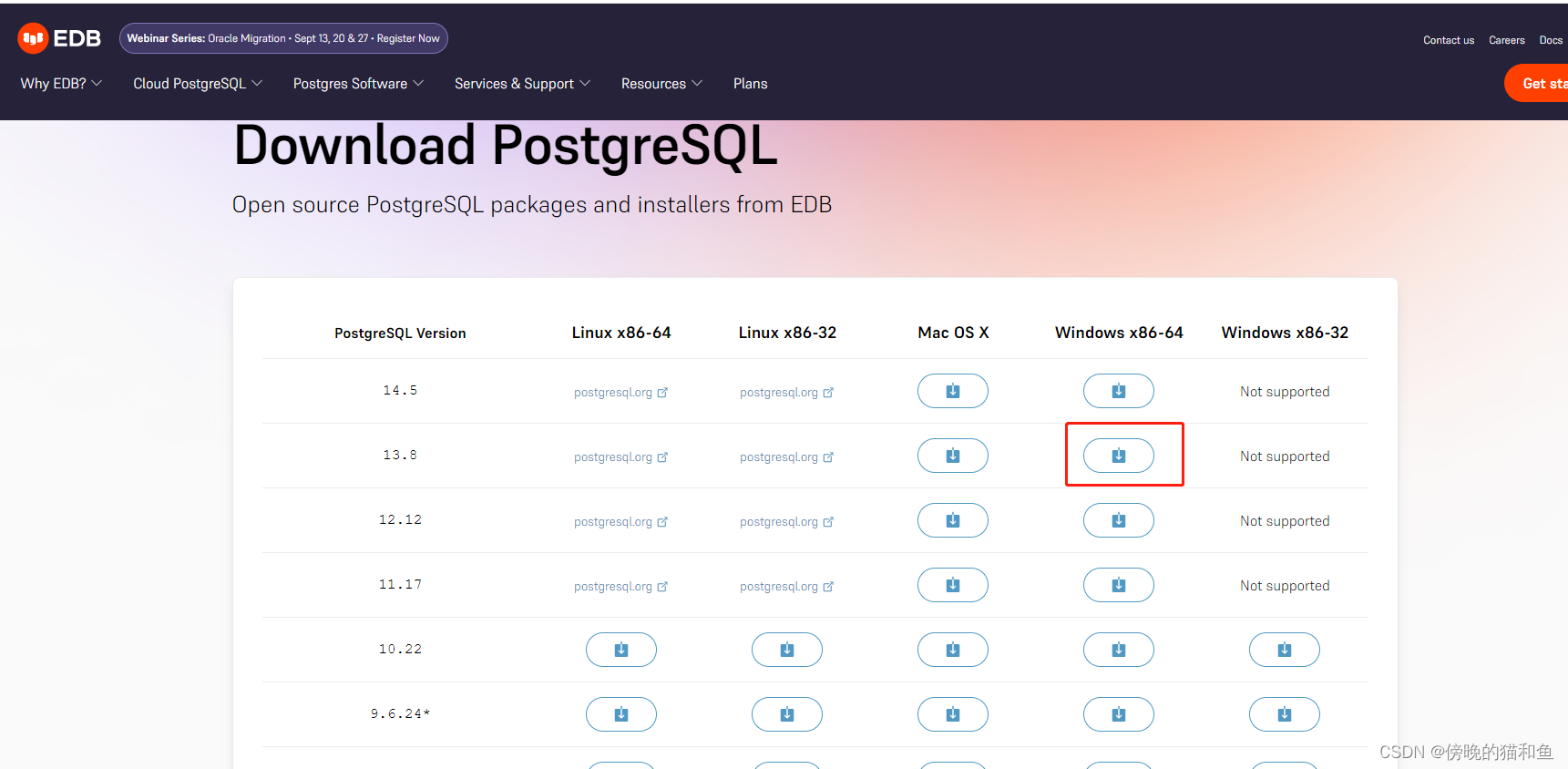Click Not supported in the 11.17 row

click(1285, 586)
